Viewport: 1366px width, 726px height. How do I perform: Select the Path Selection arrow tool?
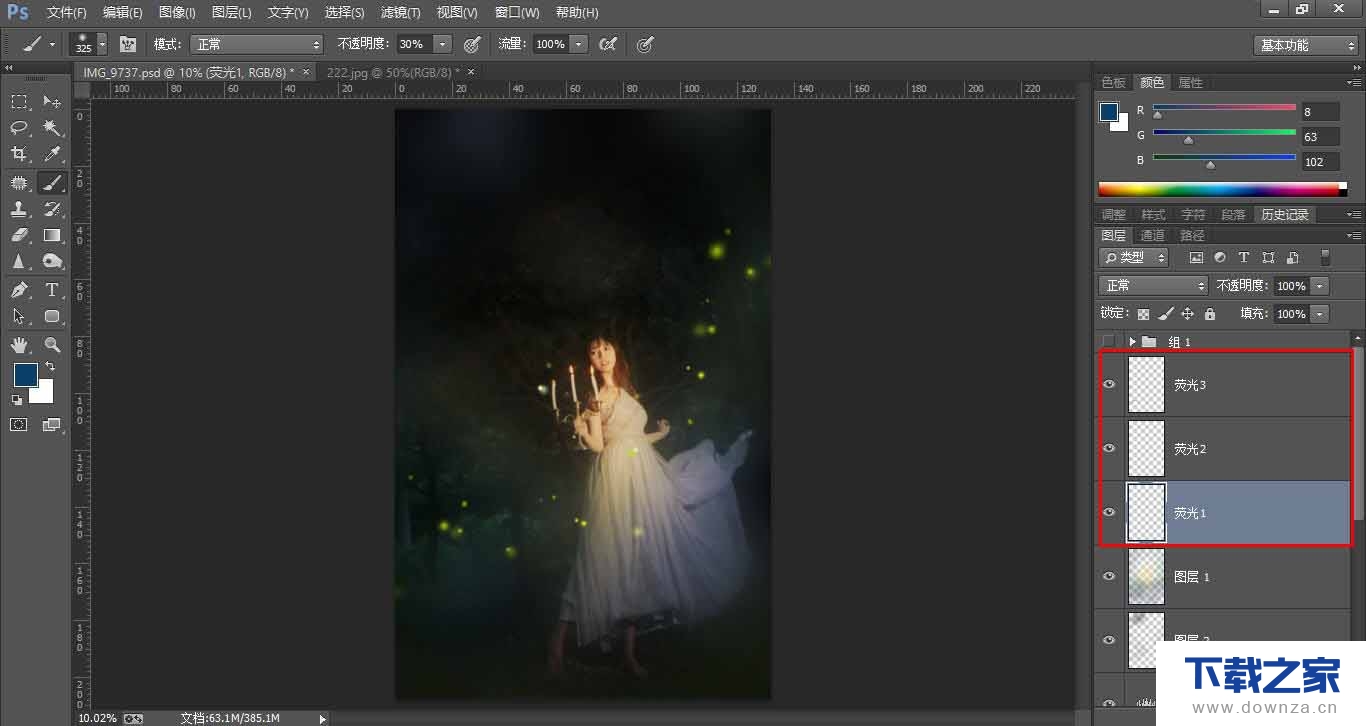[19, 316]
